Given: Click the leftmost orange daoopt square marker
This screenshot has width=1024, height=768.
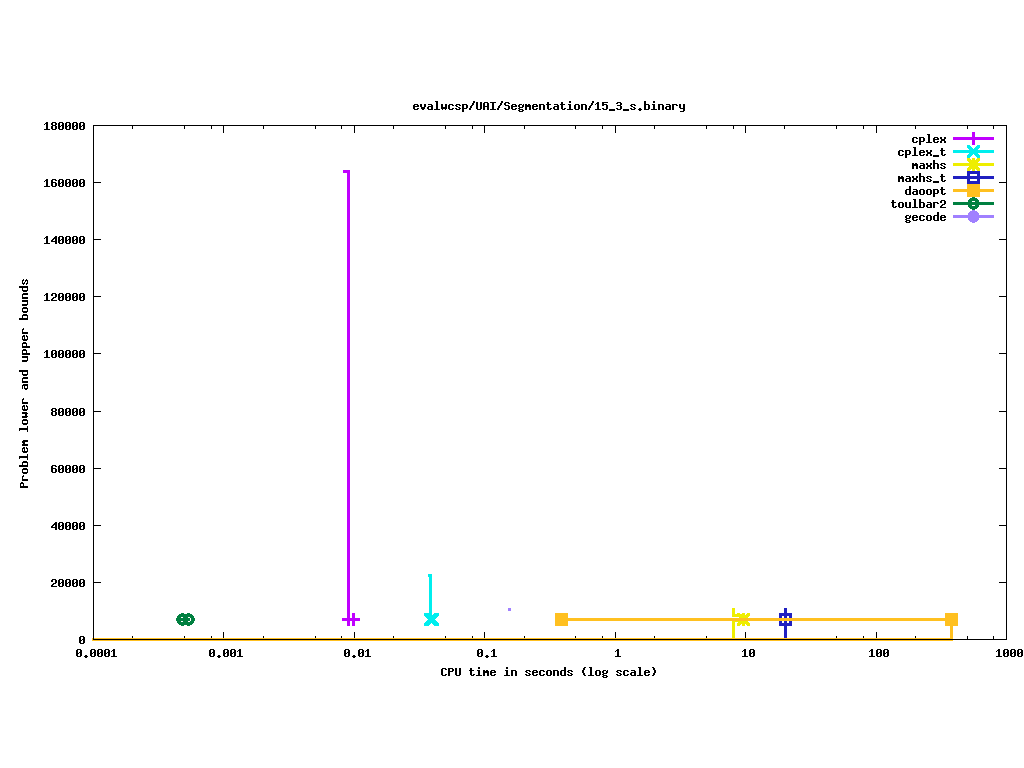Looking at the screenshot, I should [x=562, y=619].
